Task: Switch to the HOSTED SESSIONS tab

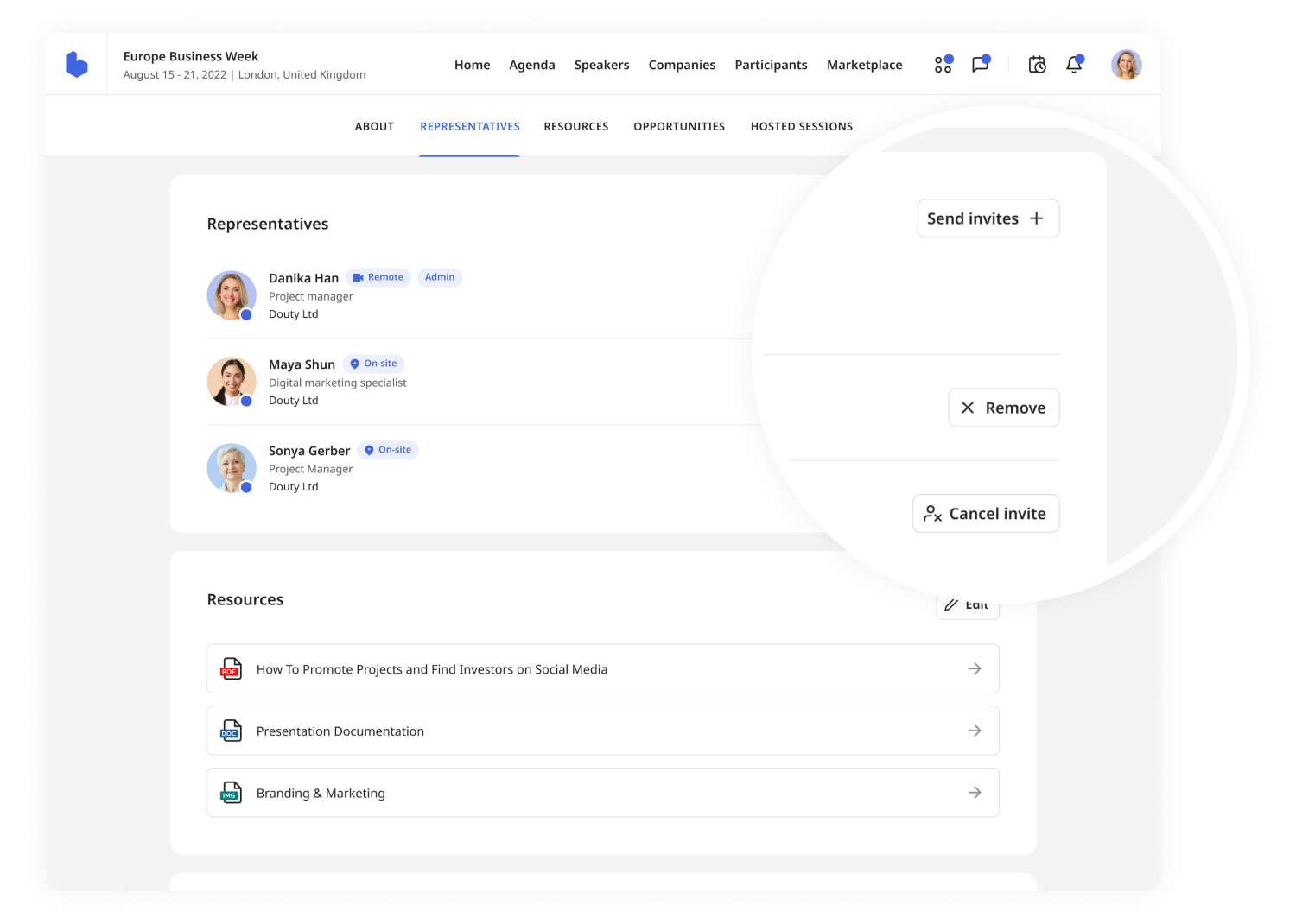Action: click(x=802, y=126)
